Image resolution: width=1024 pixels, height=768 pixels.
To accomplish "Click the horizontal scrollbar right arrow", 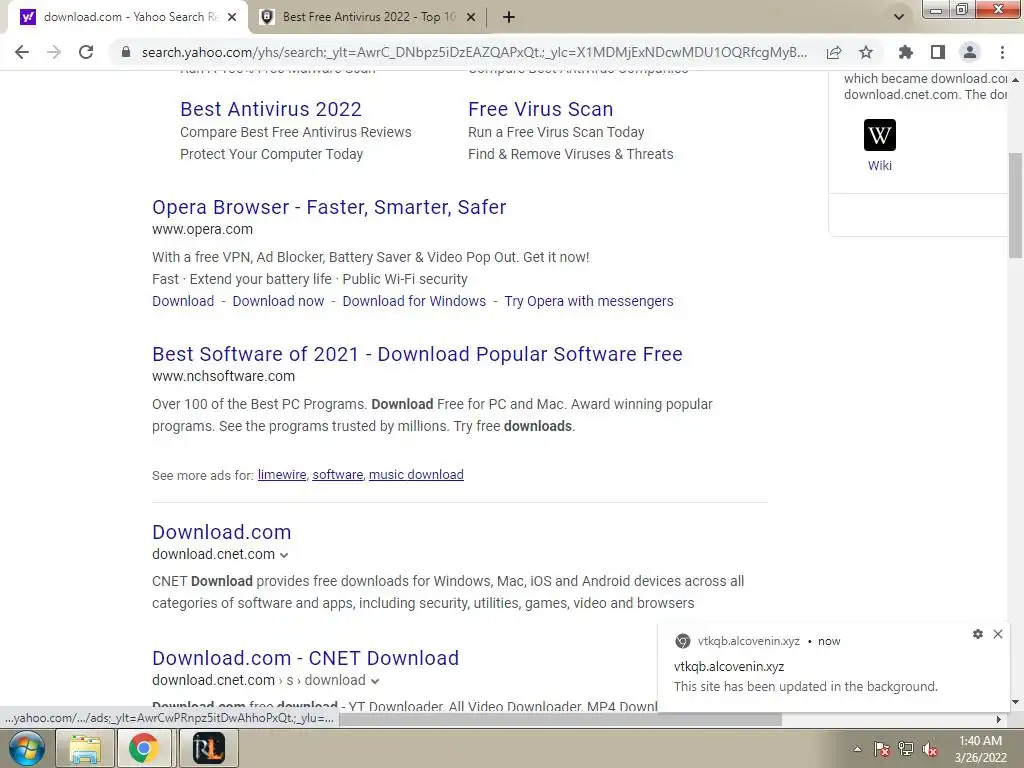I will tap(999, 719).
